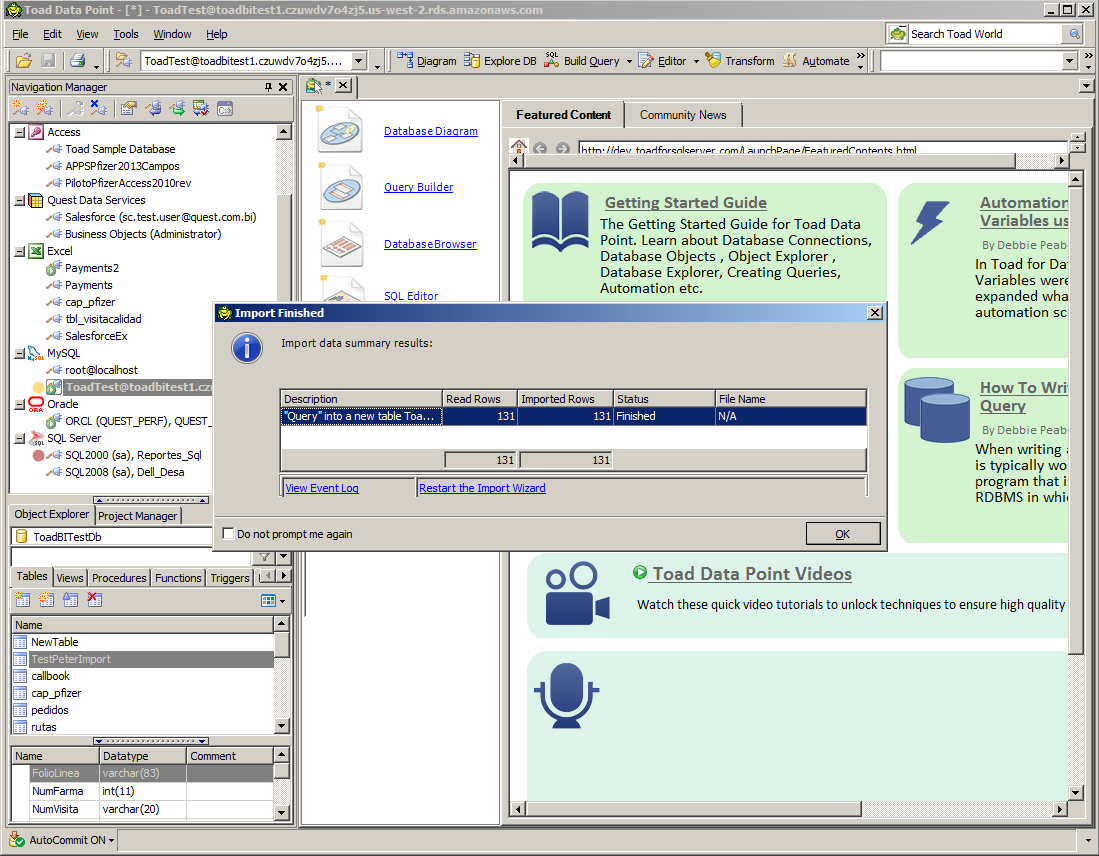
Task: Click the create table icon in Object Explorer
Action: [x=22, y=600]
